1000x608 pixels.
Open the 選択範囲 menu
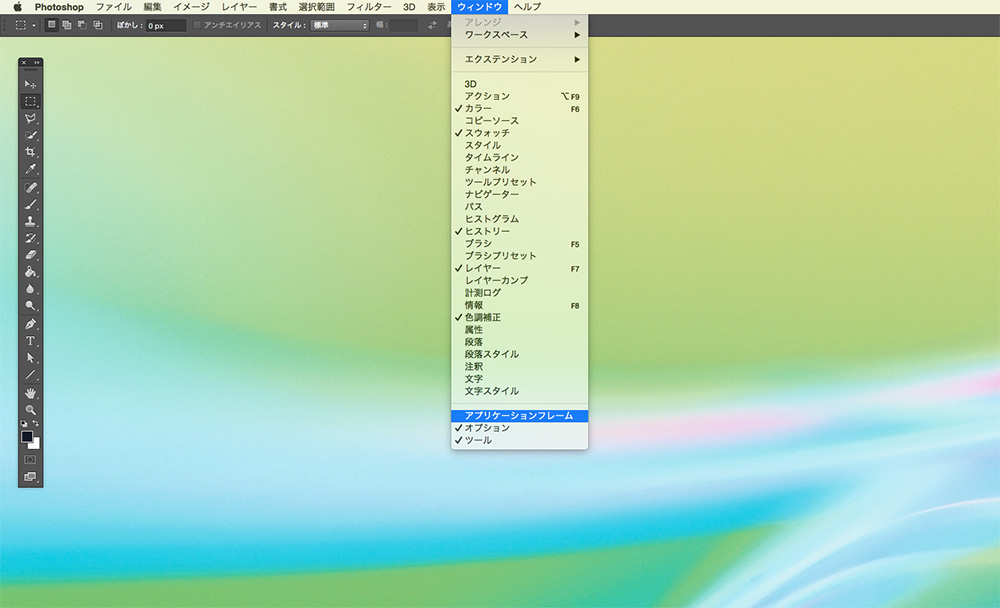pos(316,7)
